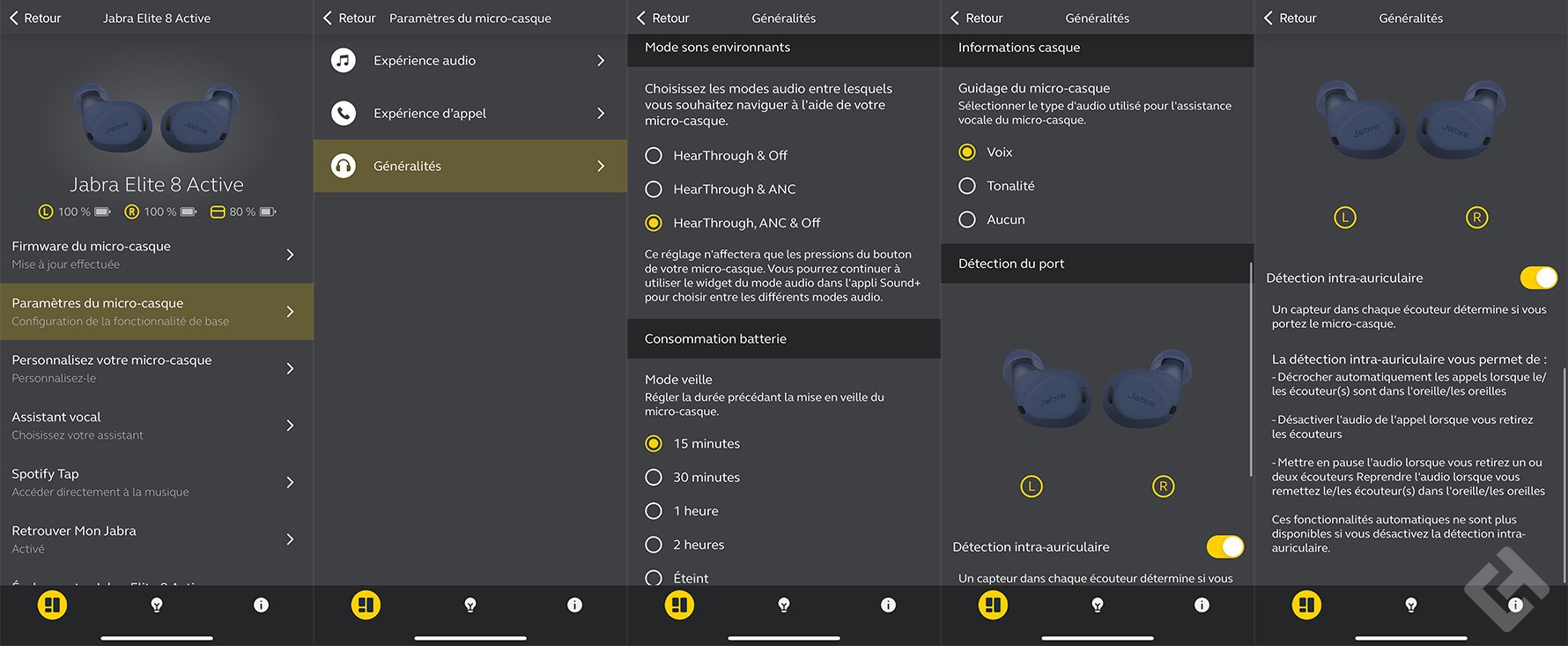Tap the info icon in Mode sons environnants screen

(888, 605)
